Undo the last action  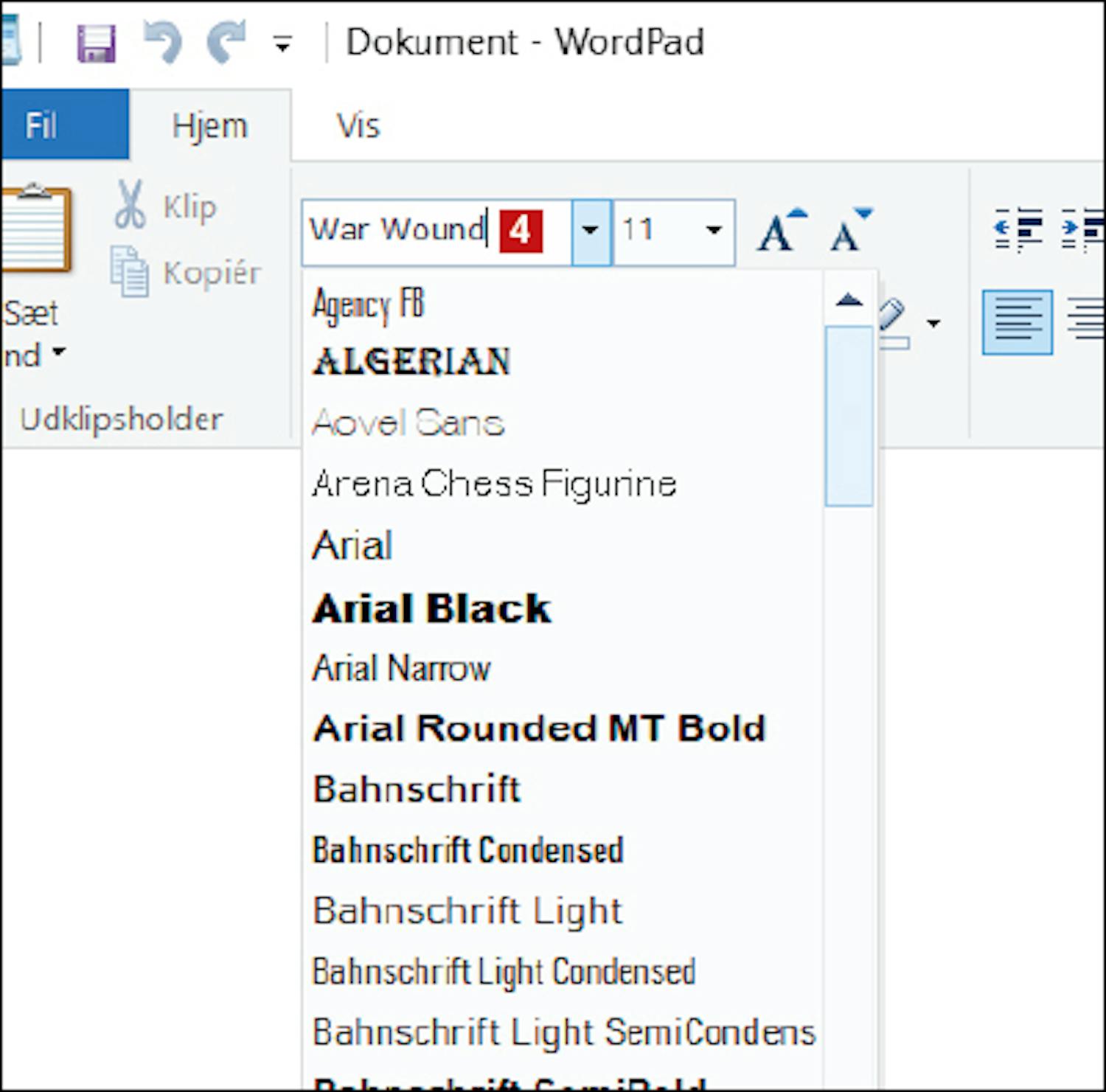click(163, 42)
